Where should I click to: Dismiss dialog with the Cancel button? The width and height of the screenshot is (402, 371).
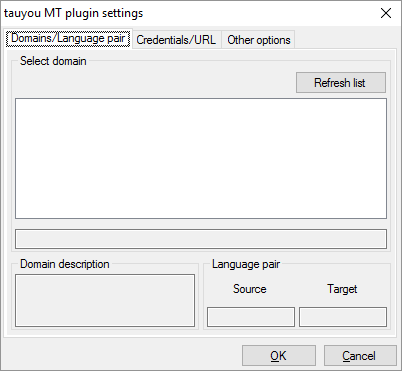[x=360, y=356]
